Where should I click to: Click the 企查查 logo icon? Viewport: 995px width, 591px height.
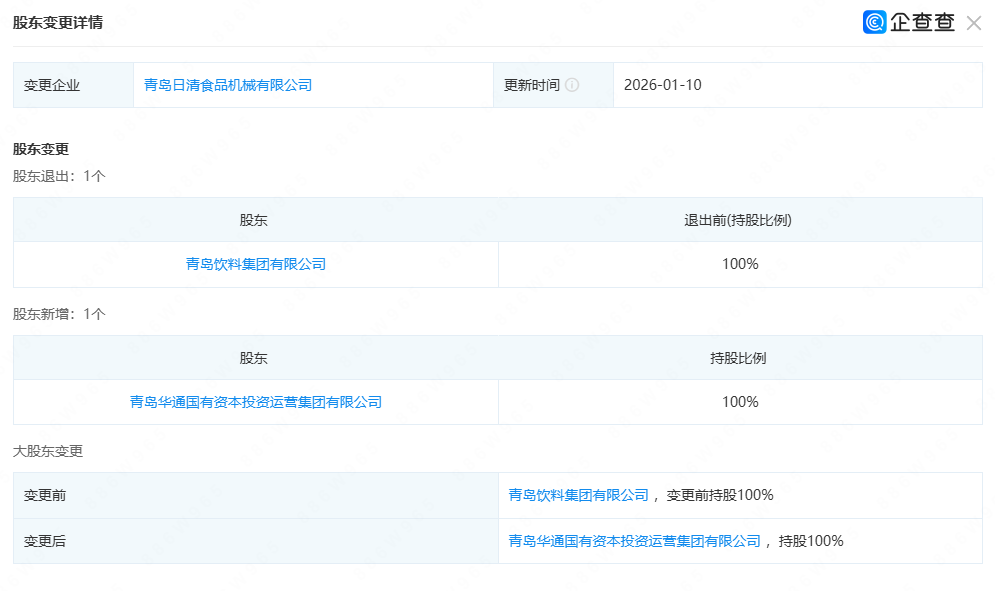click(x=874, y=22)
